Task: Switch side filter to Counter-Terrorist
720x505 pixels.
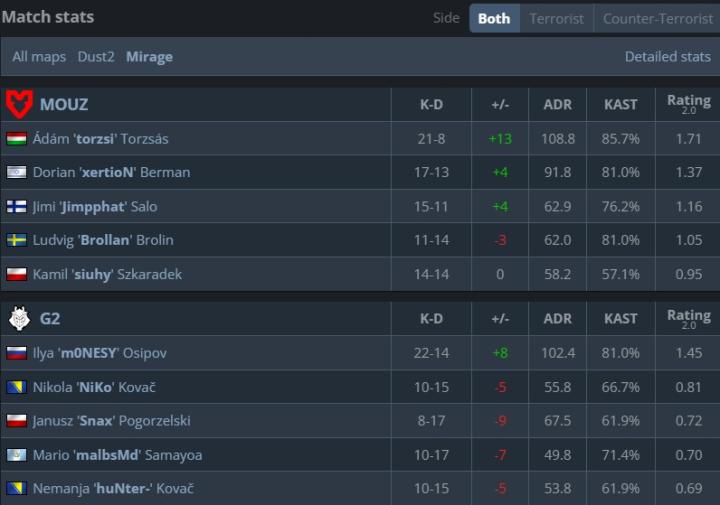Action: pos(657,18)
